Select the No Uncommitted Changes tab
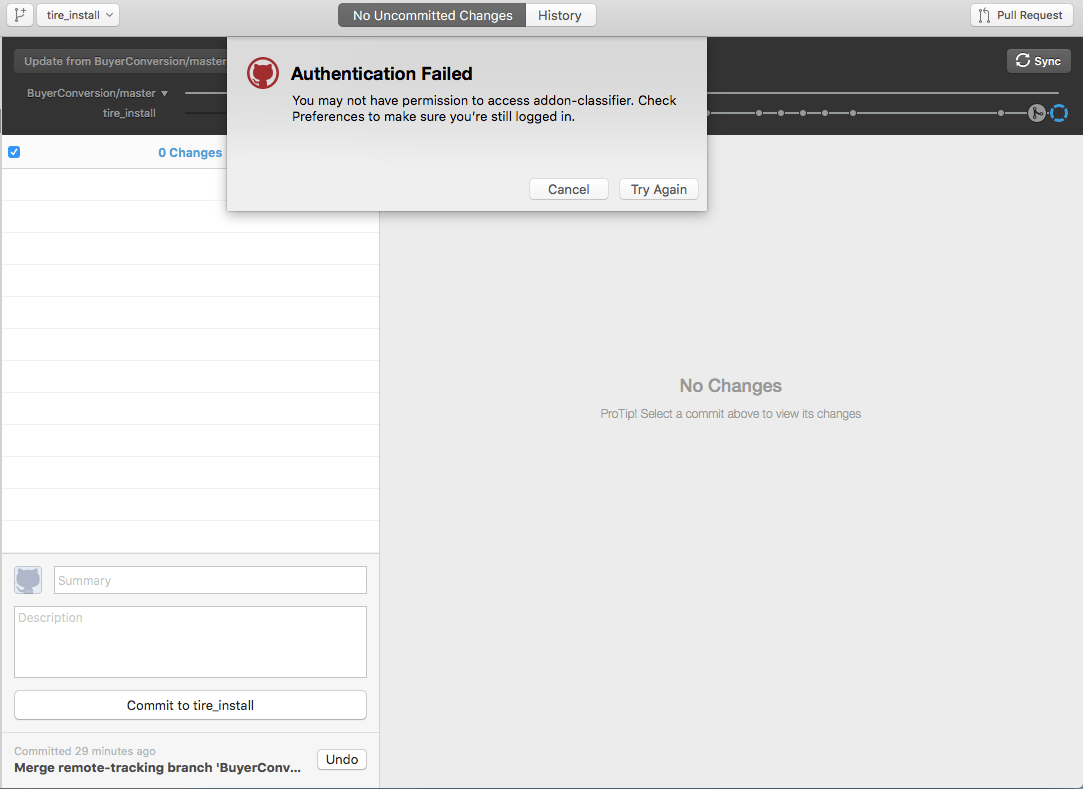 431,15
